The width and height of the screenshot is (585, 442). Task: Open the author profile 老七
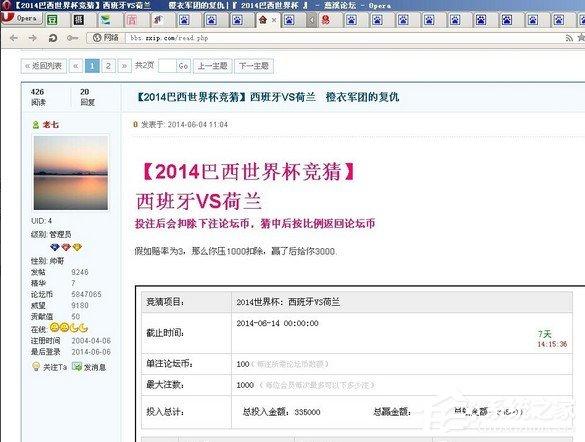tap(50, 125)
